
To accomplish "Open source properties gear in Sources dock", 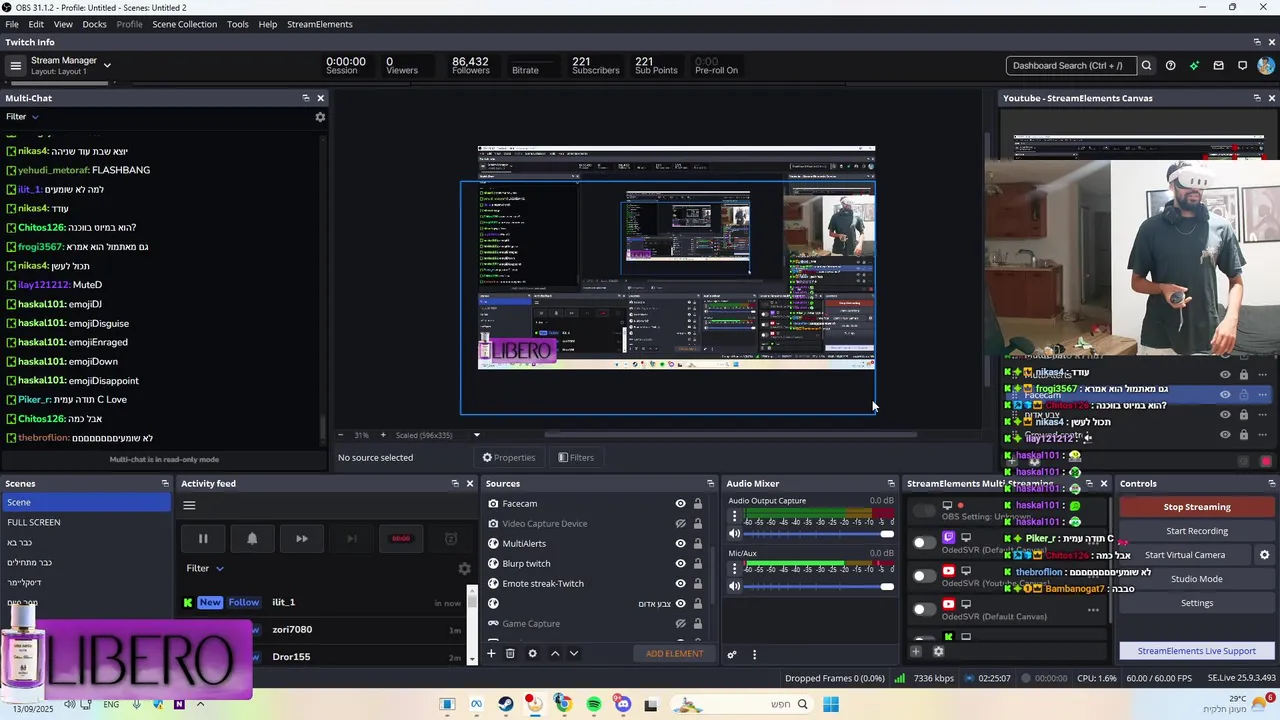I will tap(532, 654).
